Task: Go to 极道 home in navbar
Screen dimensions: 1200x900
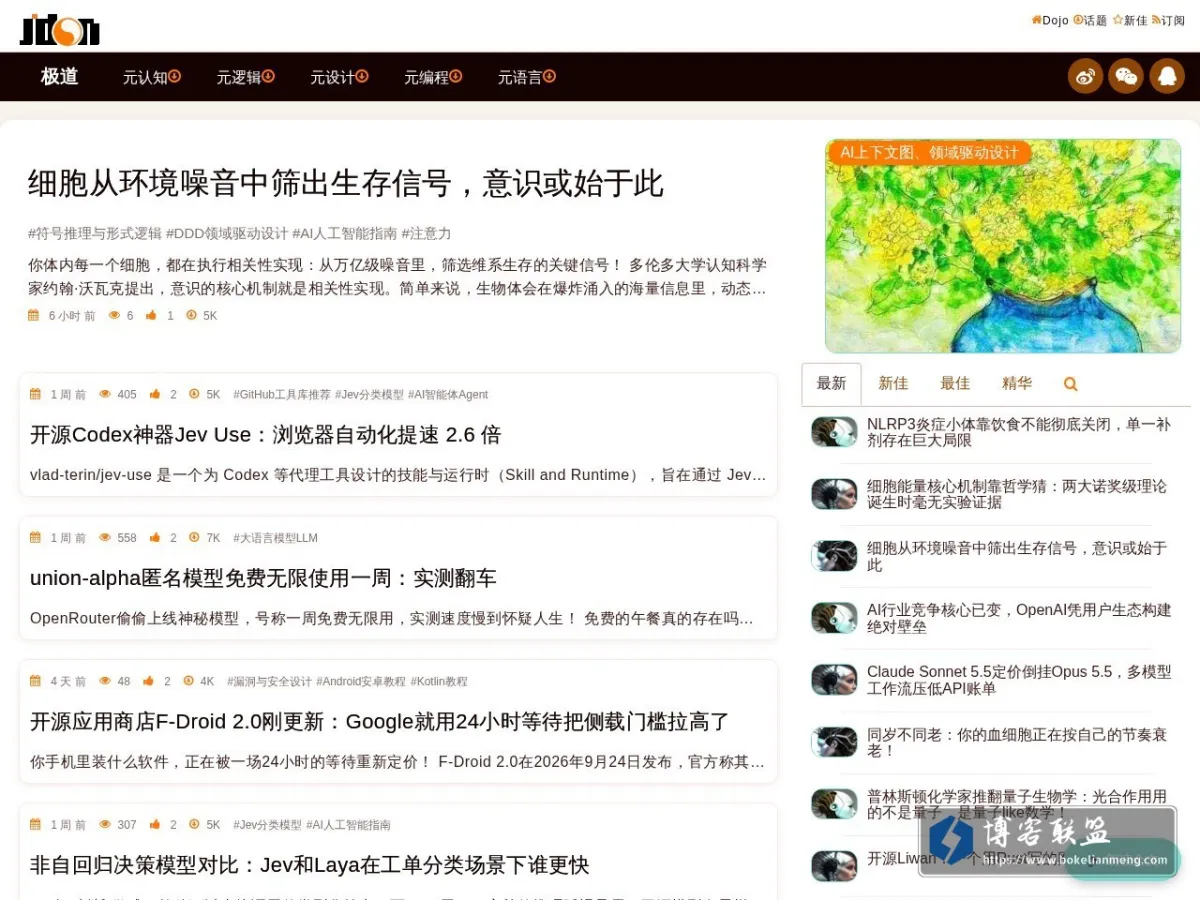Action: click(x=59, y=76)
